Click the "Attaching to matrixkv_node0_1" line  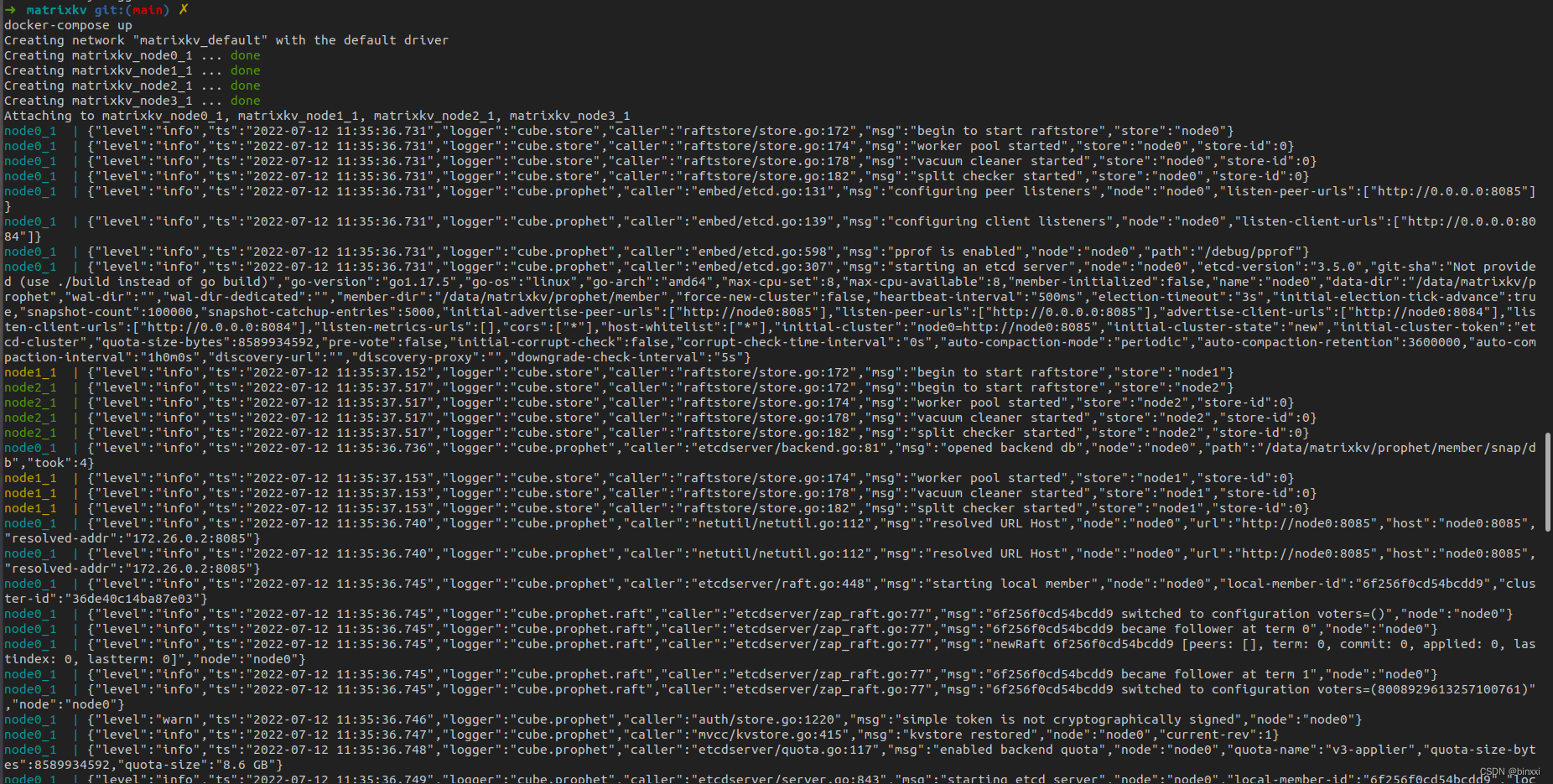pyautogui.click(x=317, y=116)
